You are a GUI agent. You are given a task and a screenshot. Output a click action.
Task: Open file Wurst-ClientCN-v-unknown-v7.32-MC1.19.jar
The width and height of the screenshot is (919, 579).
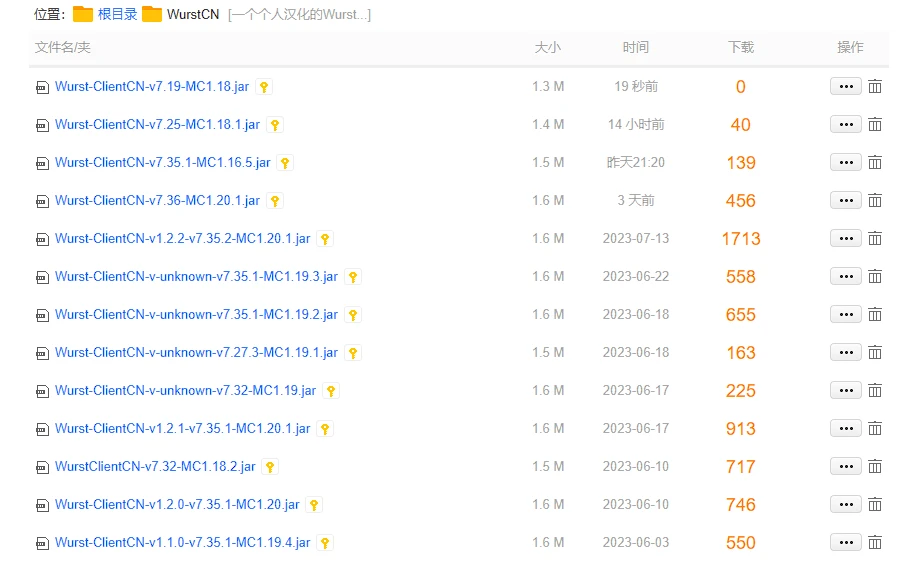185,391
